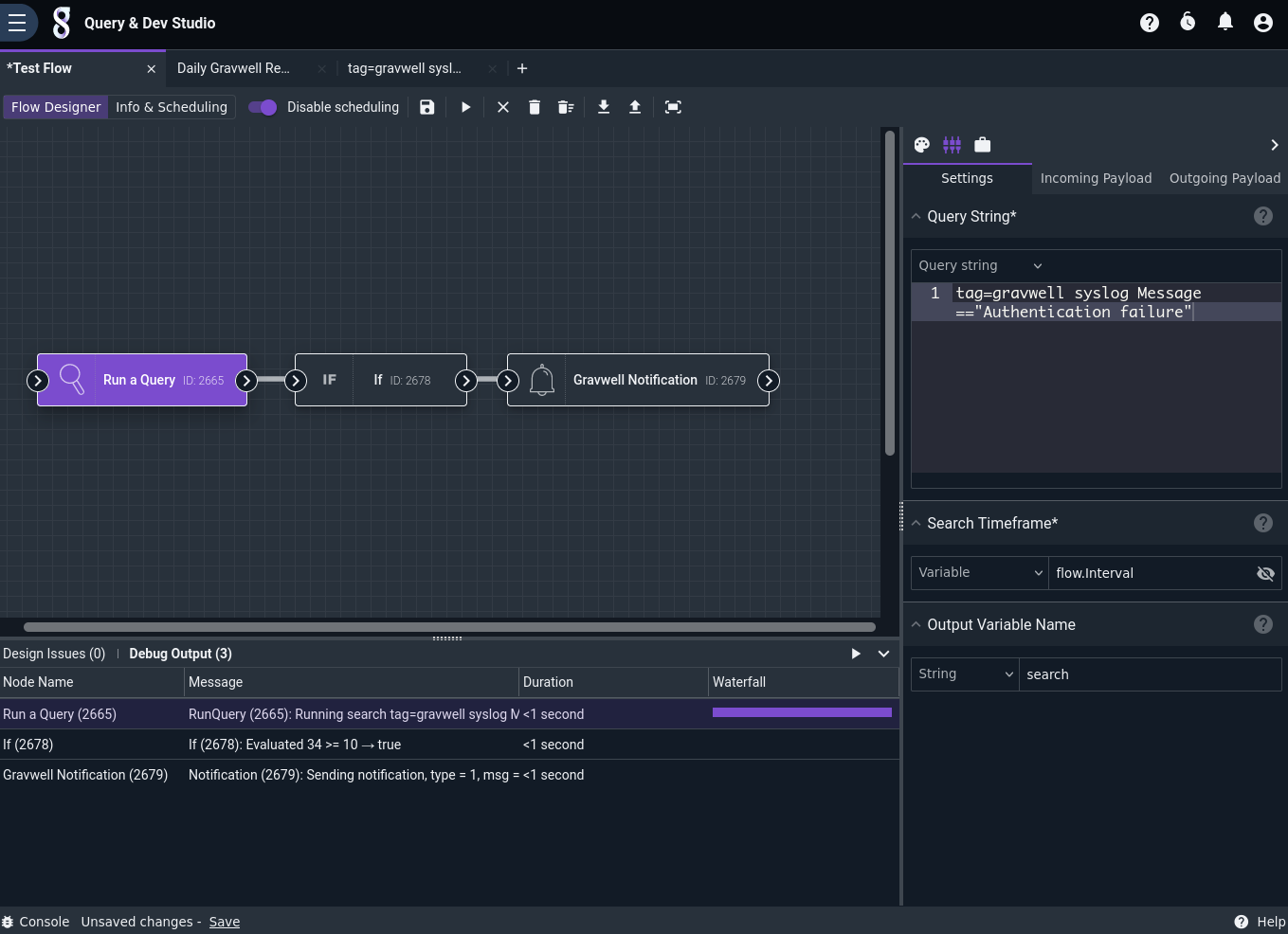The width and height of the screenshot is (1288, 934).
Task: Switch to Daily Gravwell Re... tab
Action: 233,68
